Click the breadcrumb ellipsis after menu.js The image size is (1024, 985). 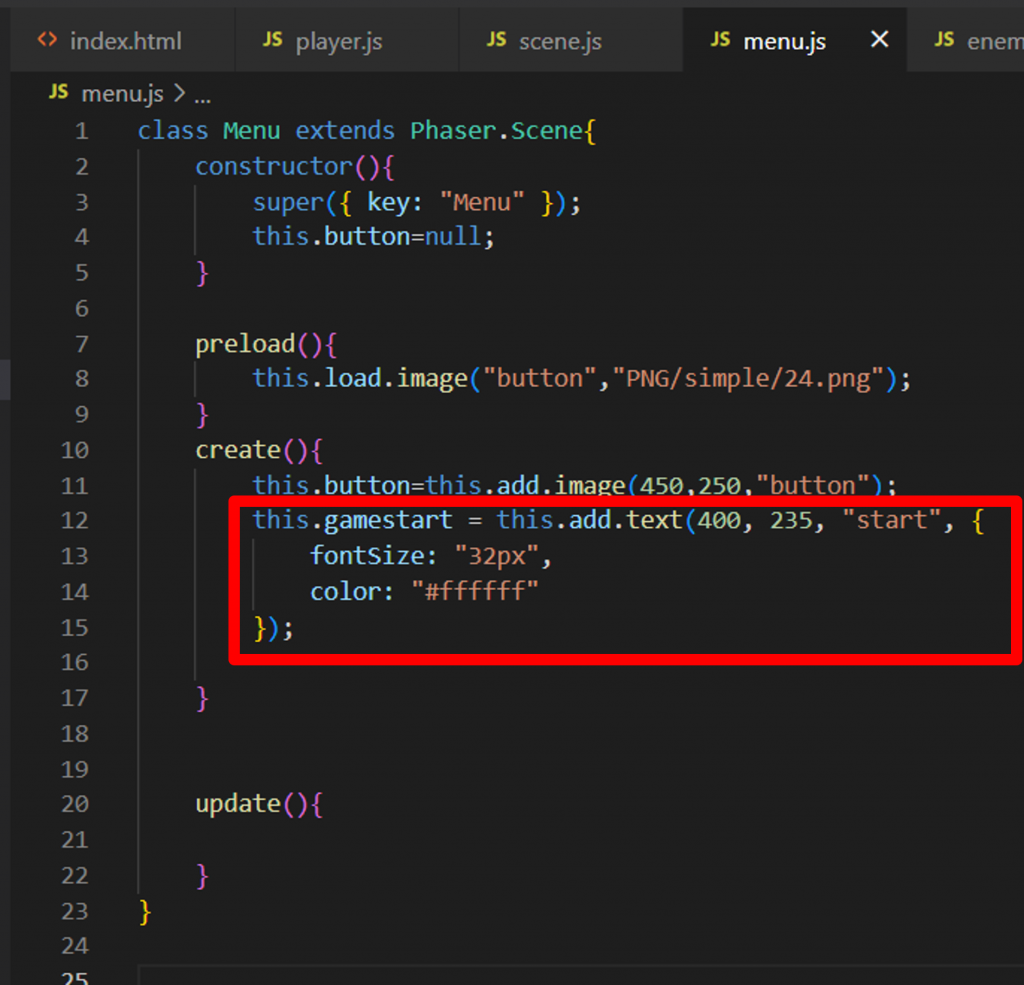point(202,98)
